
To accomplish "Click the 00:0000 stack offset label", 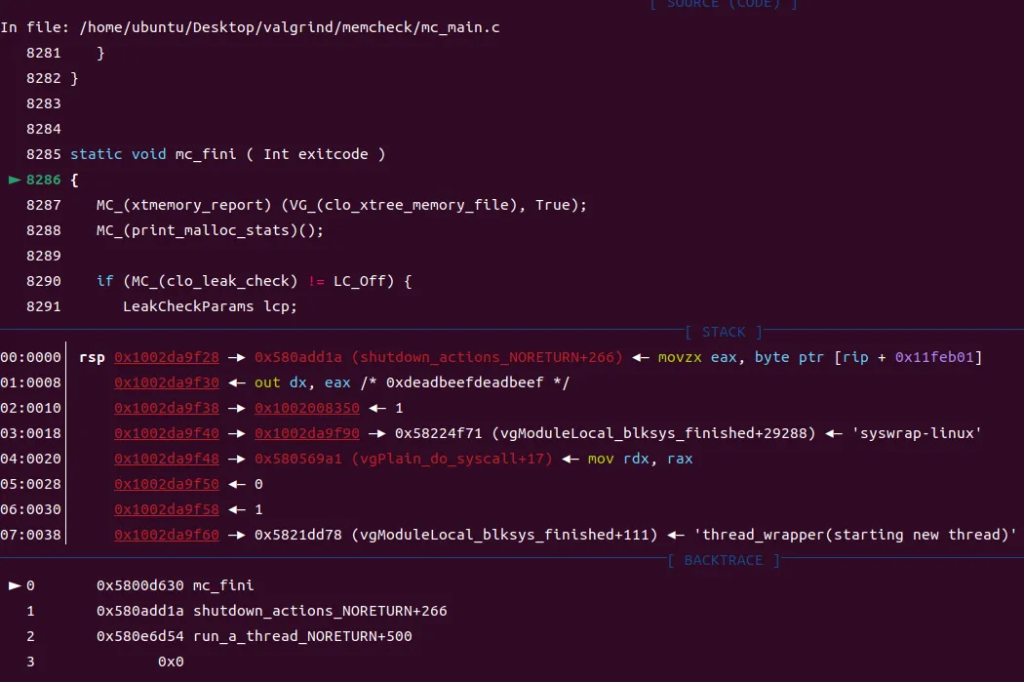I will (x=30, y=357).
